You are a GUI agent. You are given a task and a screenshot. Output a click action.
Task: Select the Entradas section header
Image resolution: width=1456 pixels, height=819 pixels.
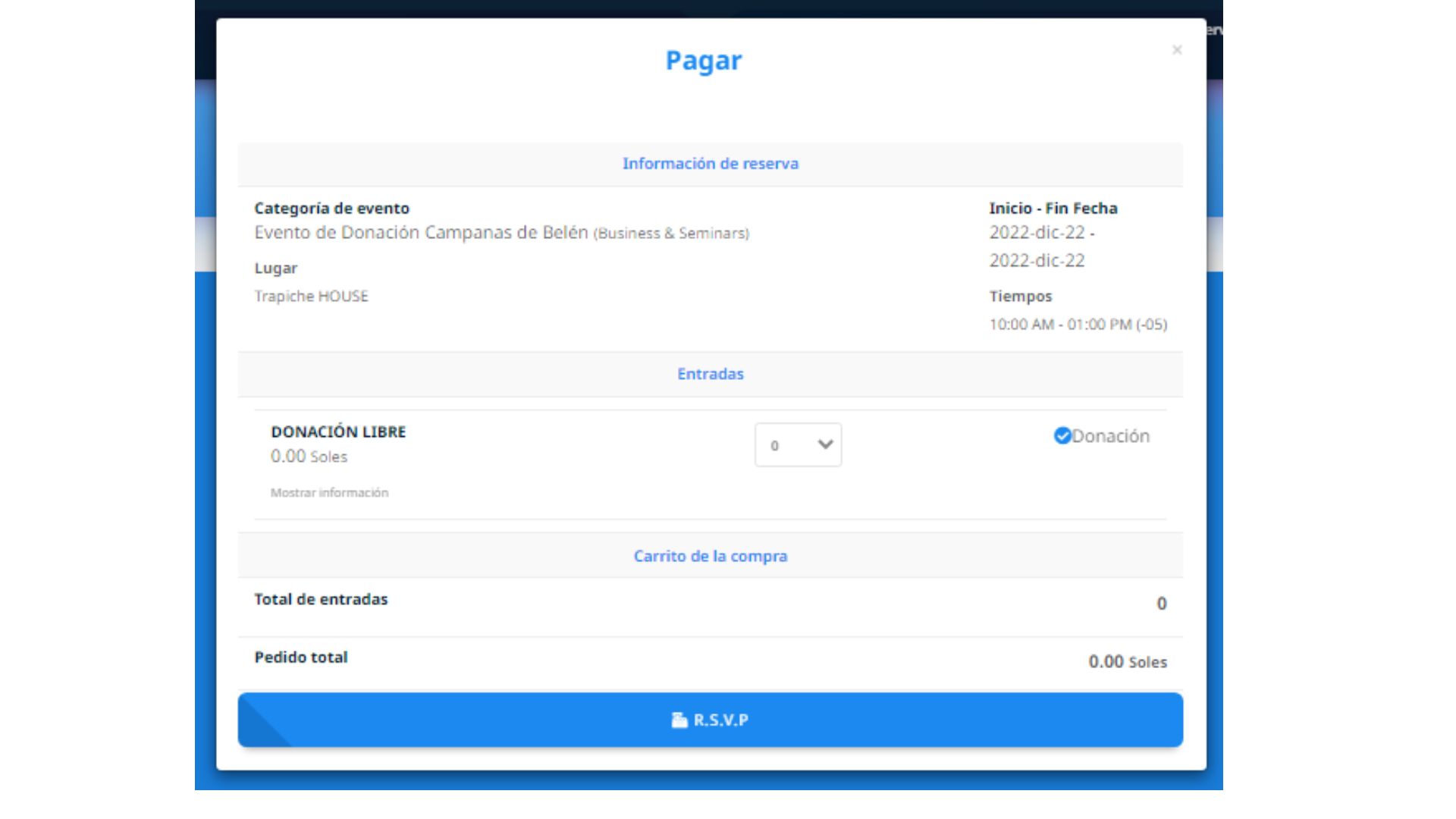[711, 373]
